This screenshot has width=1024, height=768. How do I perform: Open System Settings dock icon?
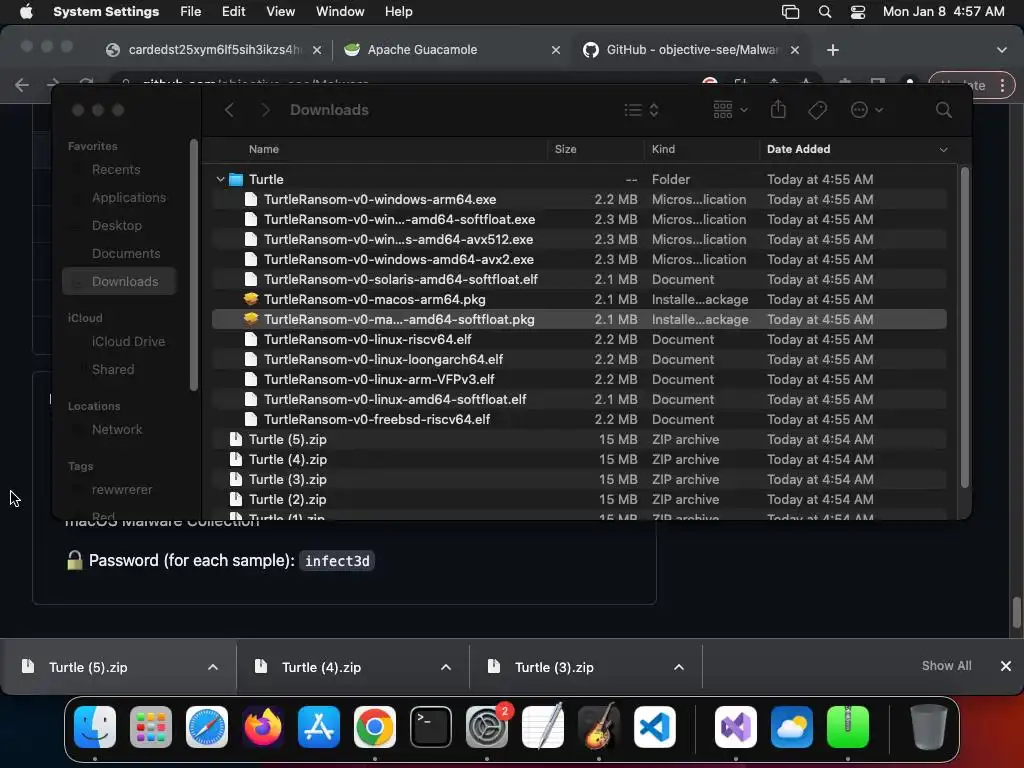point(487,727)
